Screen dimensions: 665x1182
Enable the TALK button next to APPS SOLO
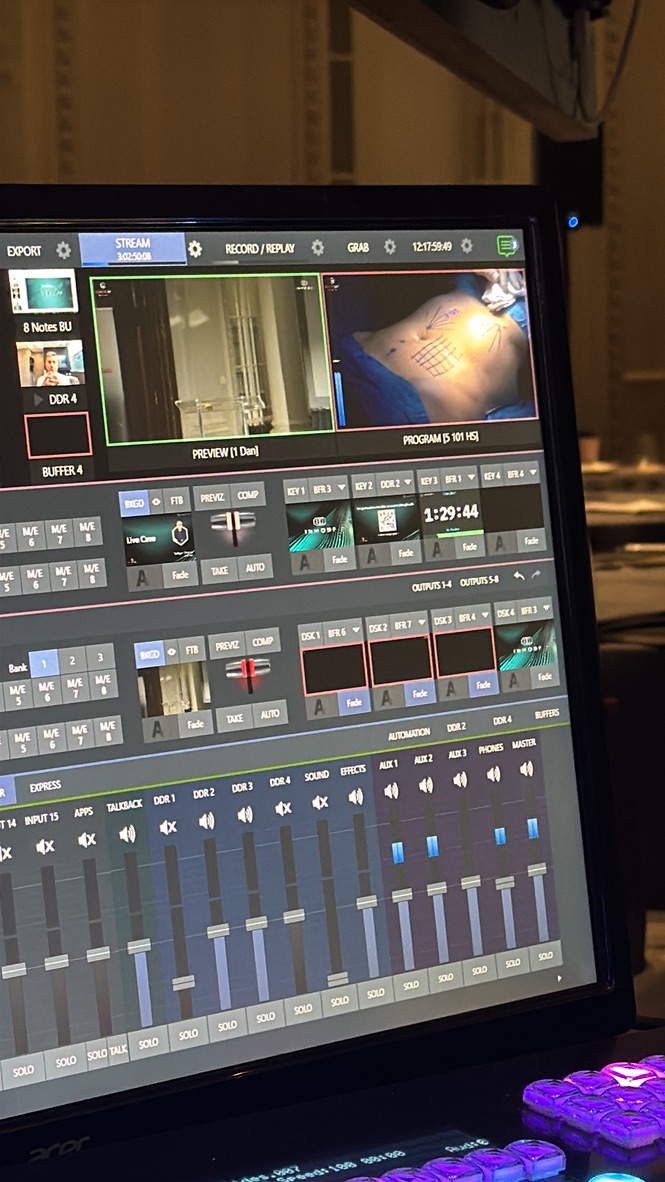pyautogui.click(x=117, y=1049)
